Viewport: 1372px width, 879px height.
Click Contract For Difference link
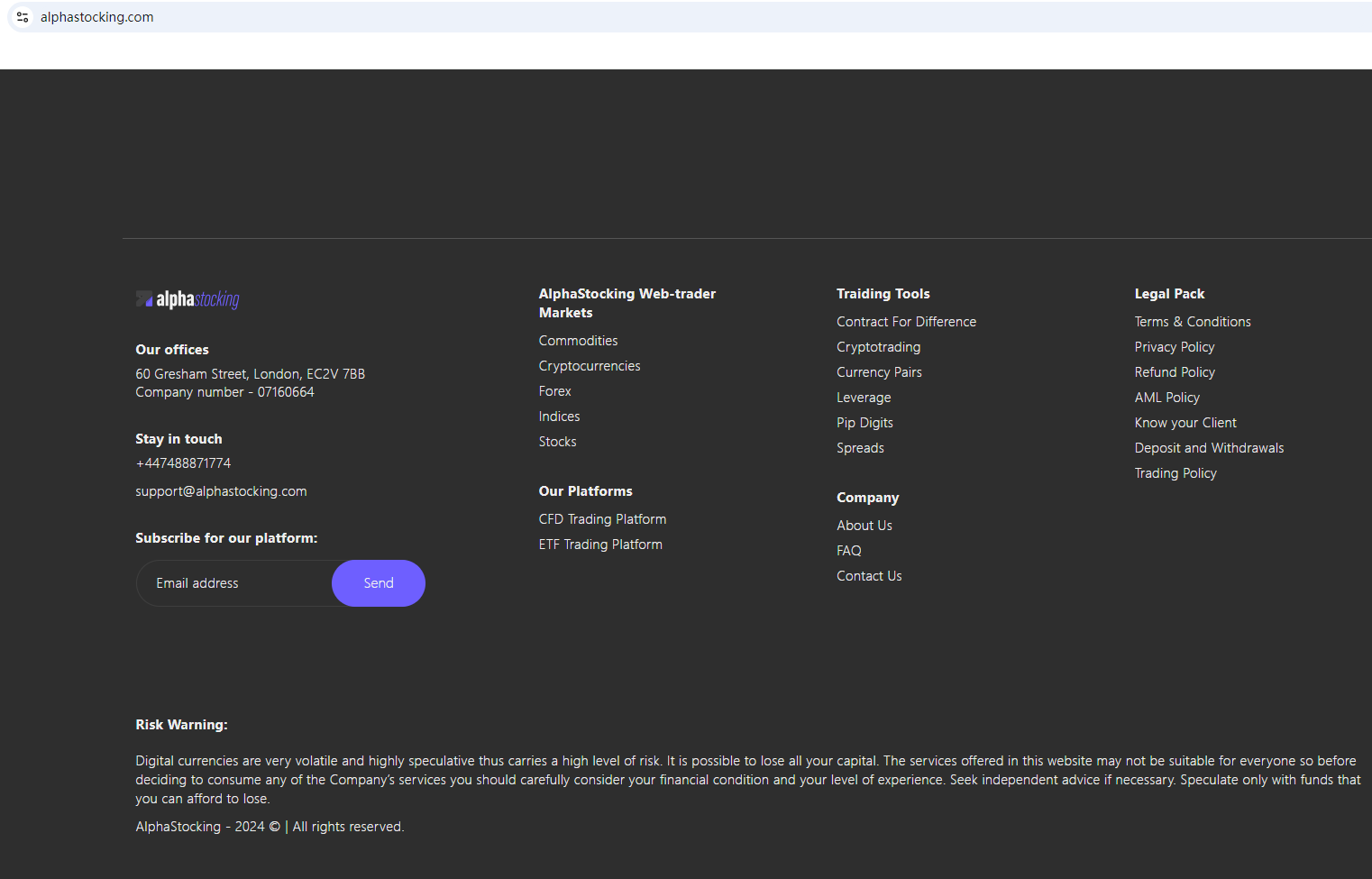pos(906,322)
